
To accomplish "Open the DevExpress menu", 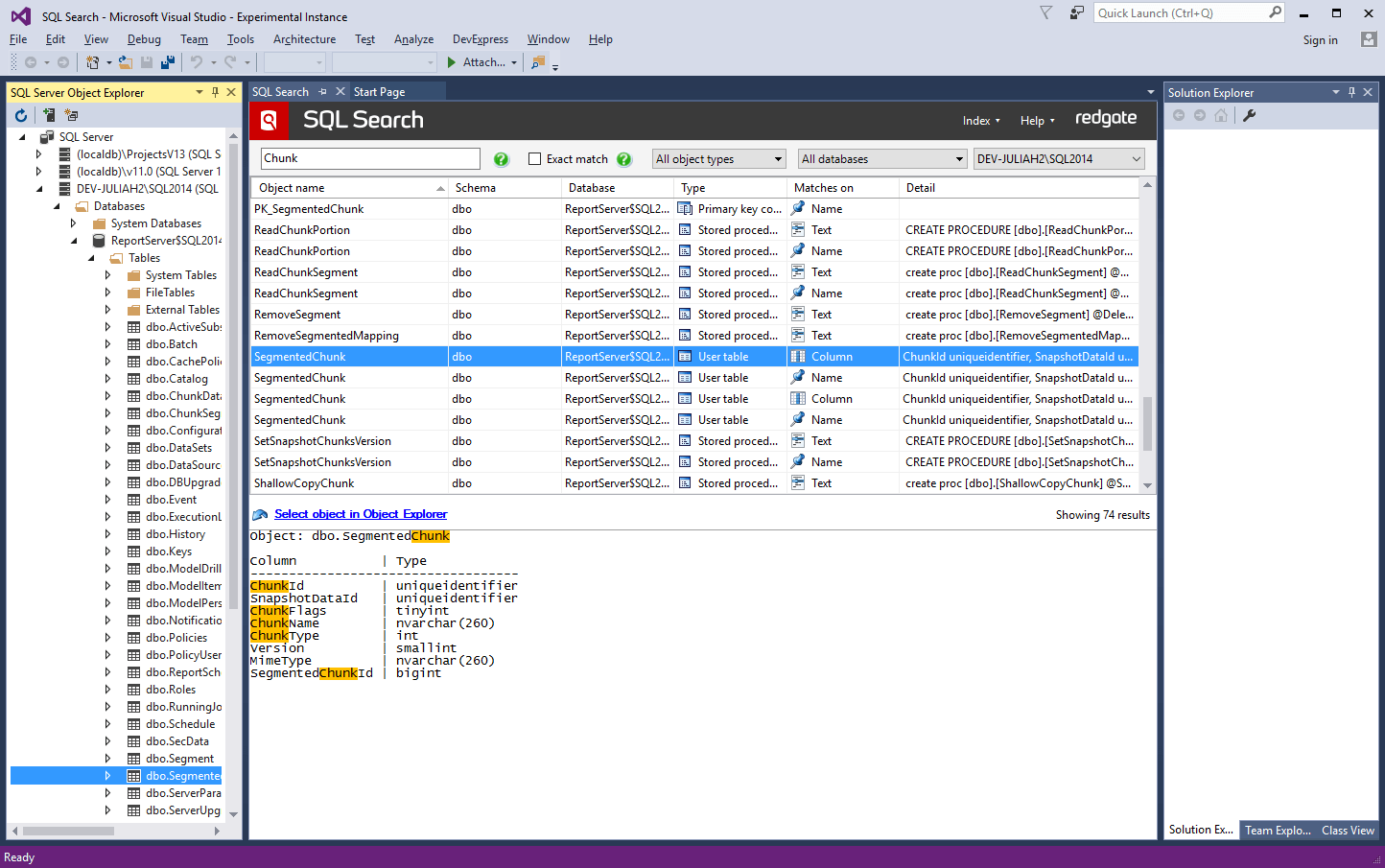I will (x=480, y=39).
